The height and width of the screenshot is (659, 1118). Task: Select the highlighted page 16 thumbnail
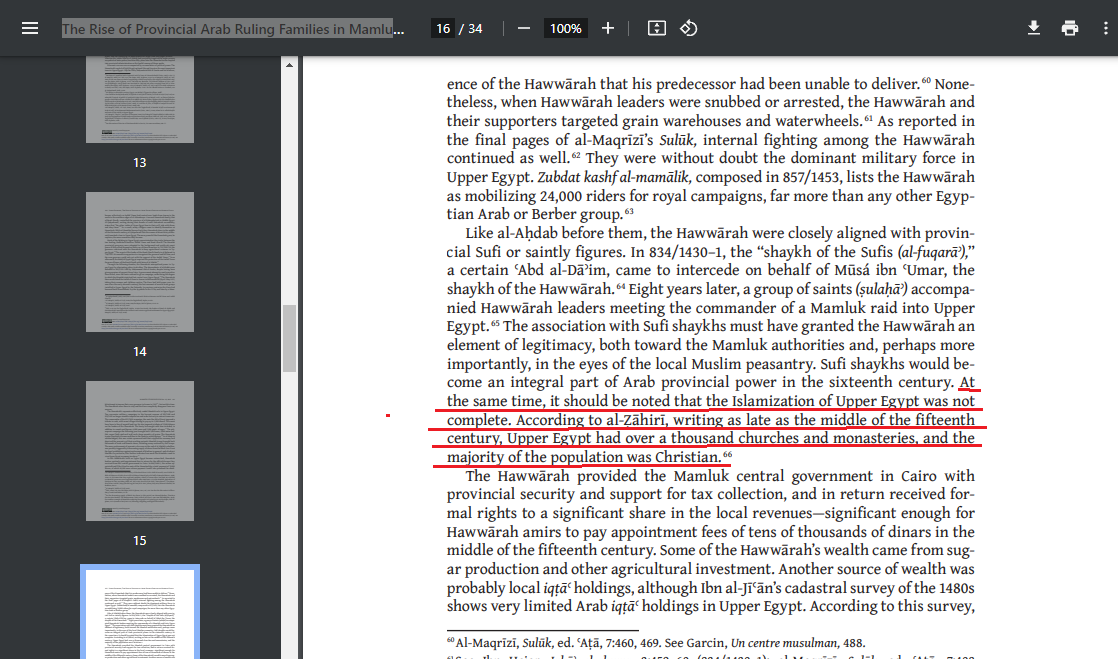coord(140,613)
